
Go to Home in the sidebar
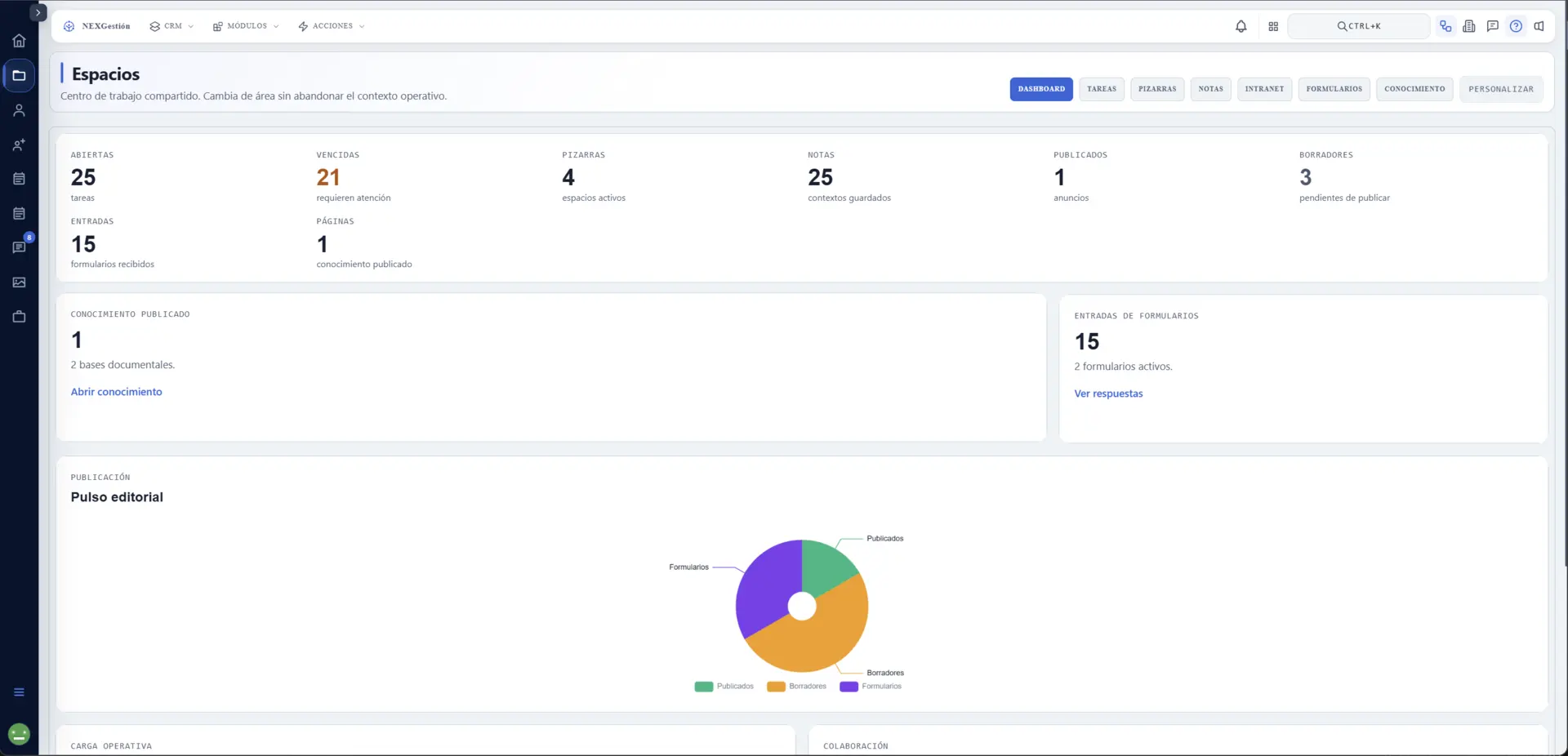tap(19, 41)
